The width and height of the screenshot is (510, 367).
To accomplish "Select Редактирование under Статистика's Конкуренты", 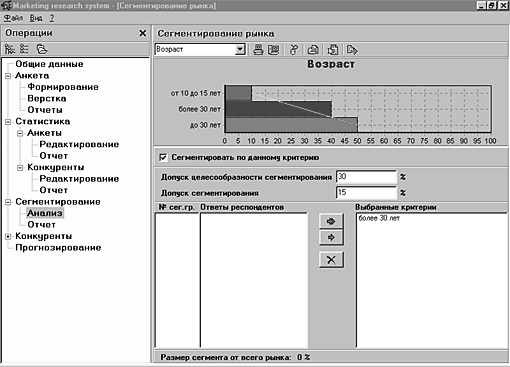I will coord(79,179).
